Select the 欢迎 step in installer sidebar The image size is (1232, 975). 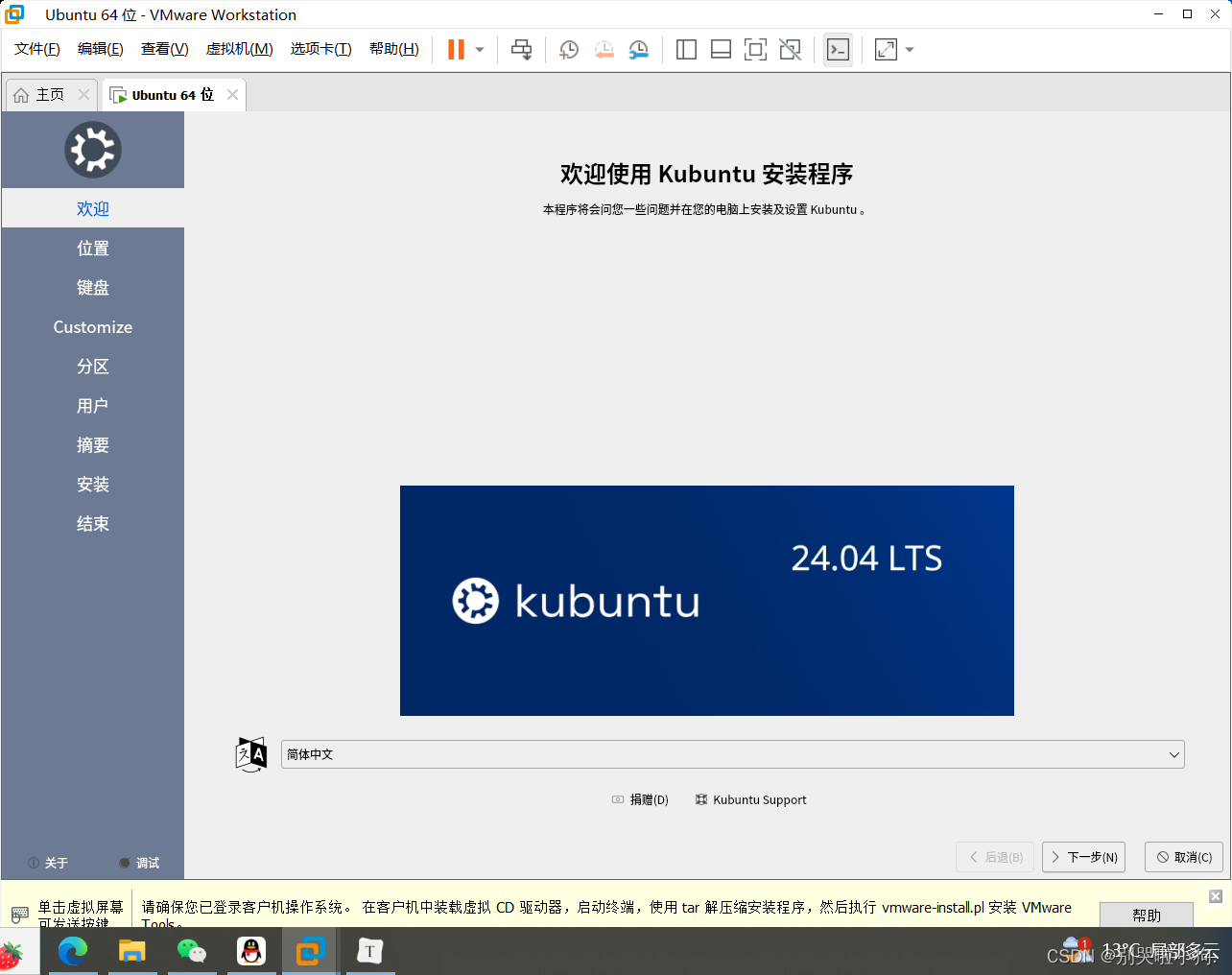(93, 208)
